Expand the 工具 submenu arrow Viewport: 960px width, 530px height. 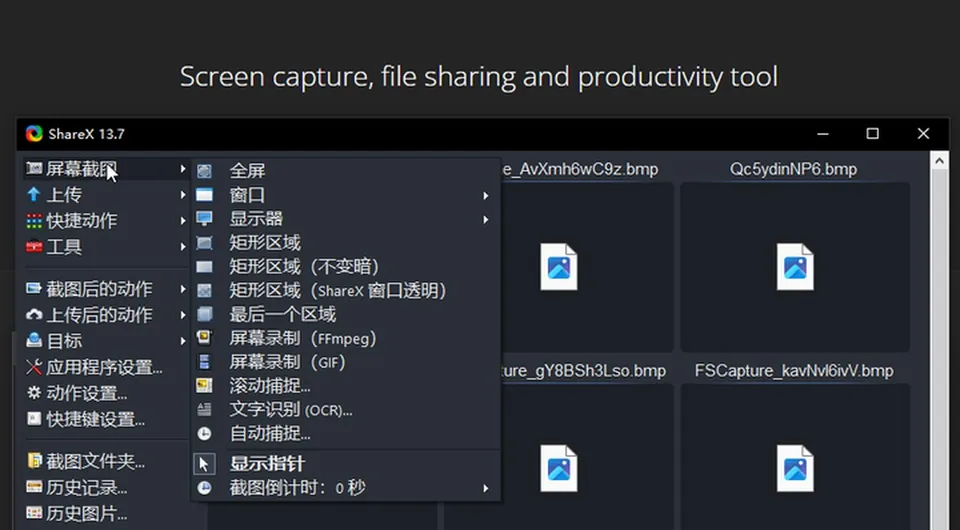182,247
